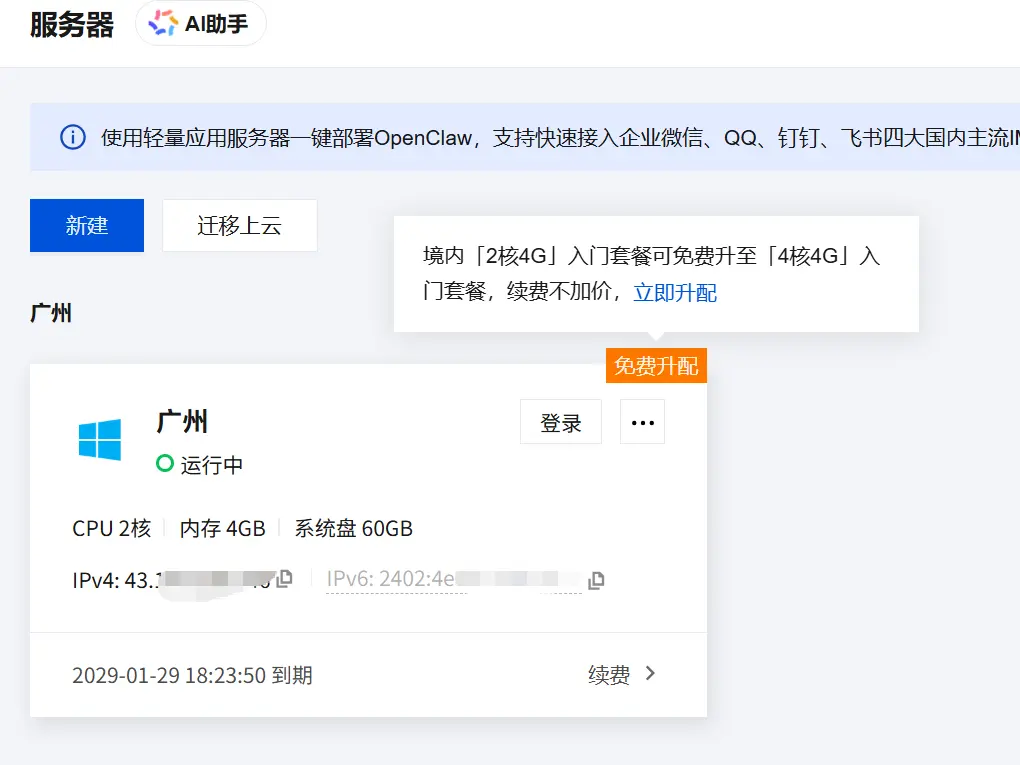Click the green 运行中 status indicator
Image resolution: width=1020 pixels, height=765 pixels.
coord(165,463)
